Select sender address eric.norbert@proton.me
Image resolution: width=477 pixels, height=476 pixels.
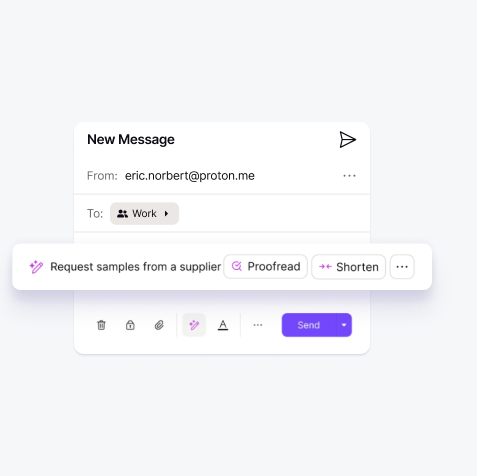(190, 176)
